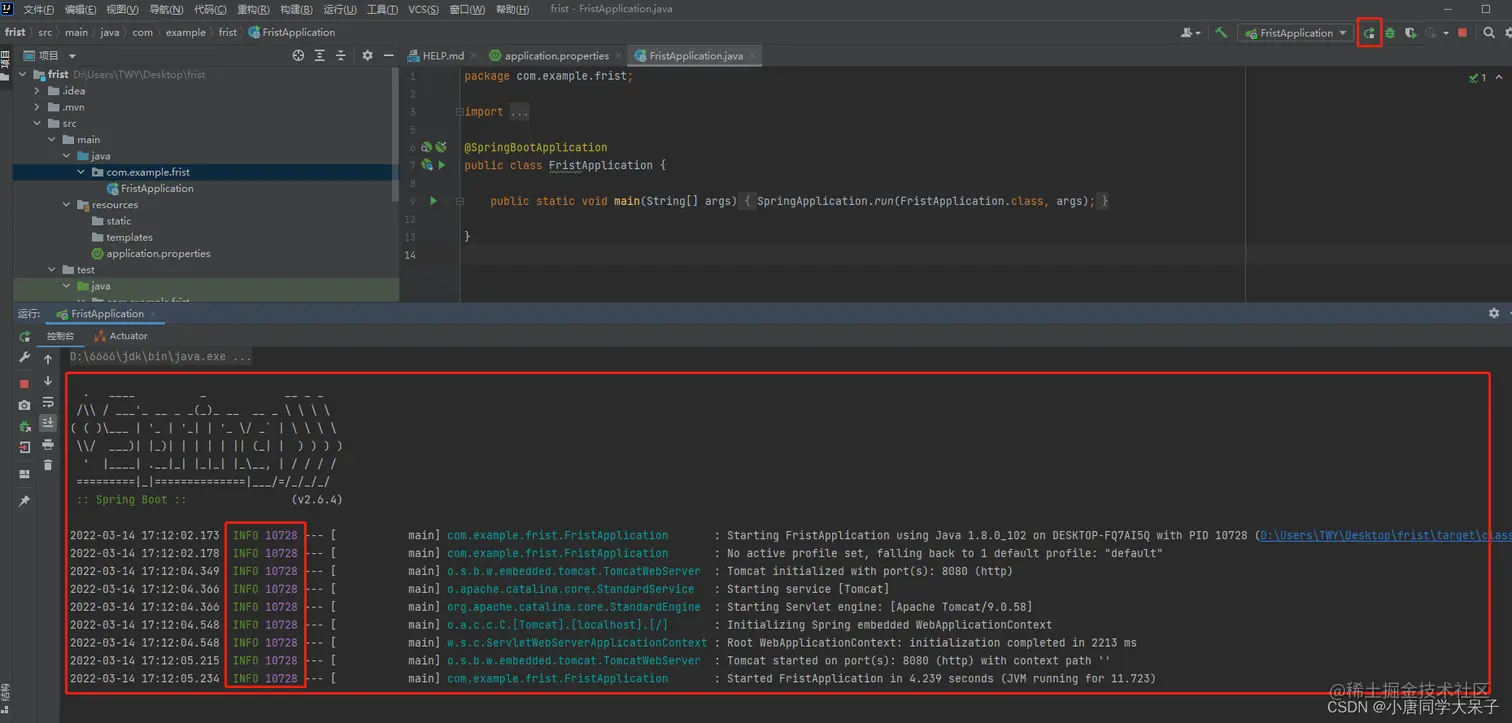Open 文件(F) menu
The width and height of the screenshot is (1512, 723).
tap(38, 9)
